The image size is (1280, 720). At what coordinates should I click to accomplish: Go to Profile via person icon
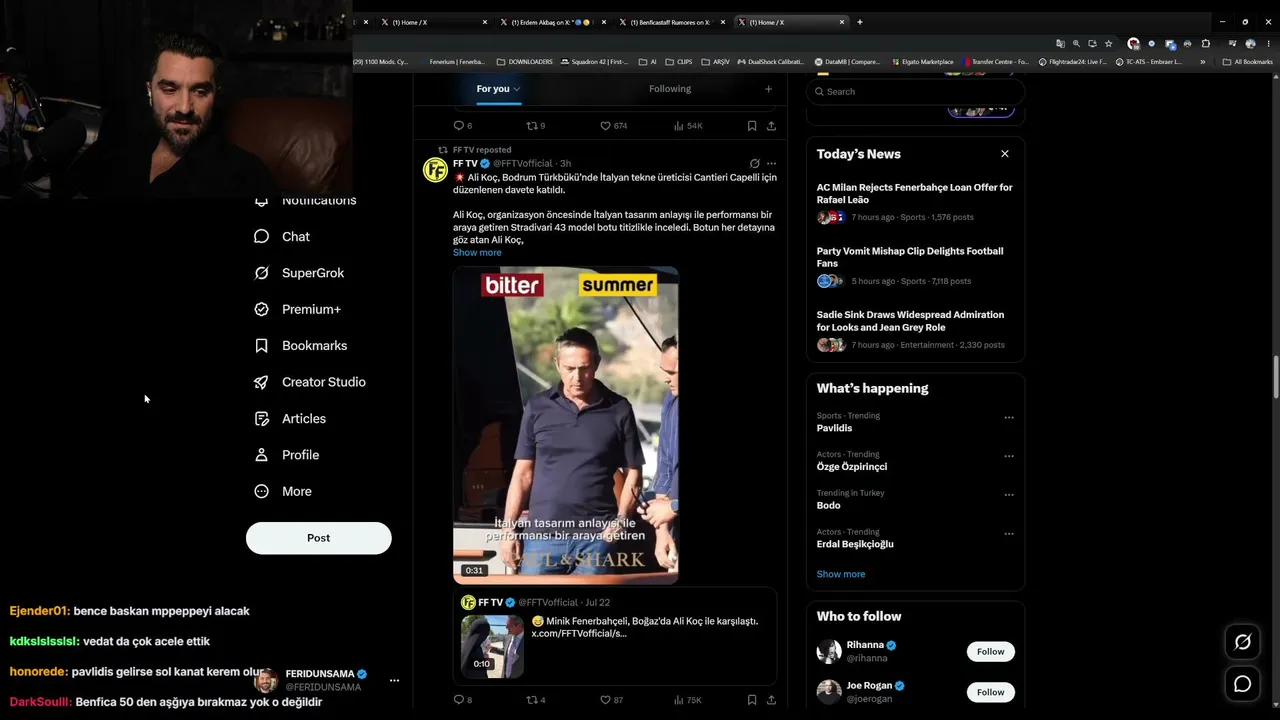261,455
